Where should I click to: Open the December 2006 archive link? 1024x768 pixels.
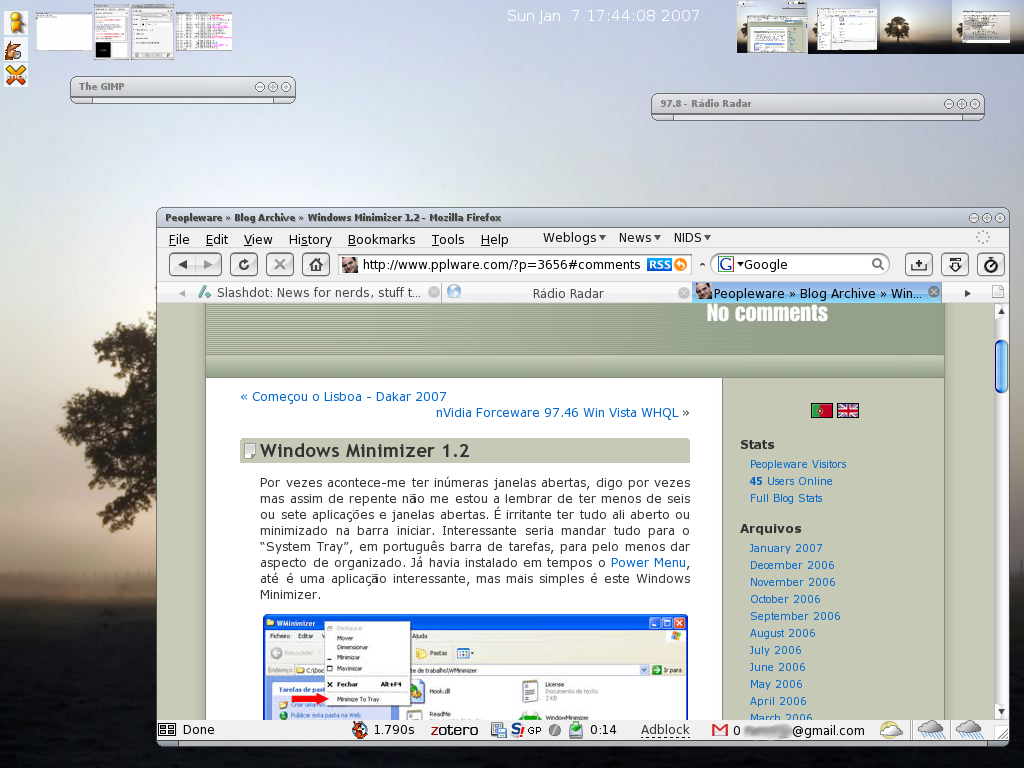tap(792, 565)
